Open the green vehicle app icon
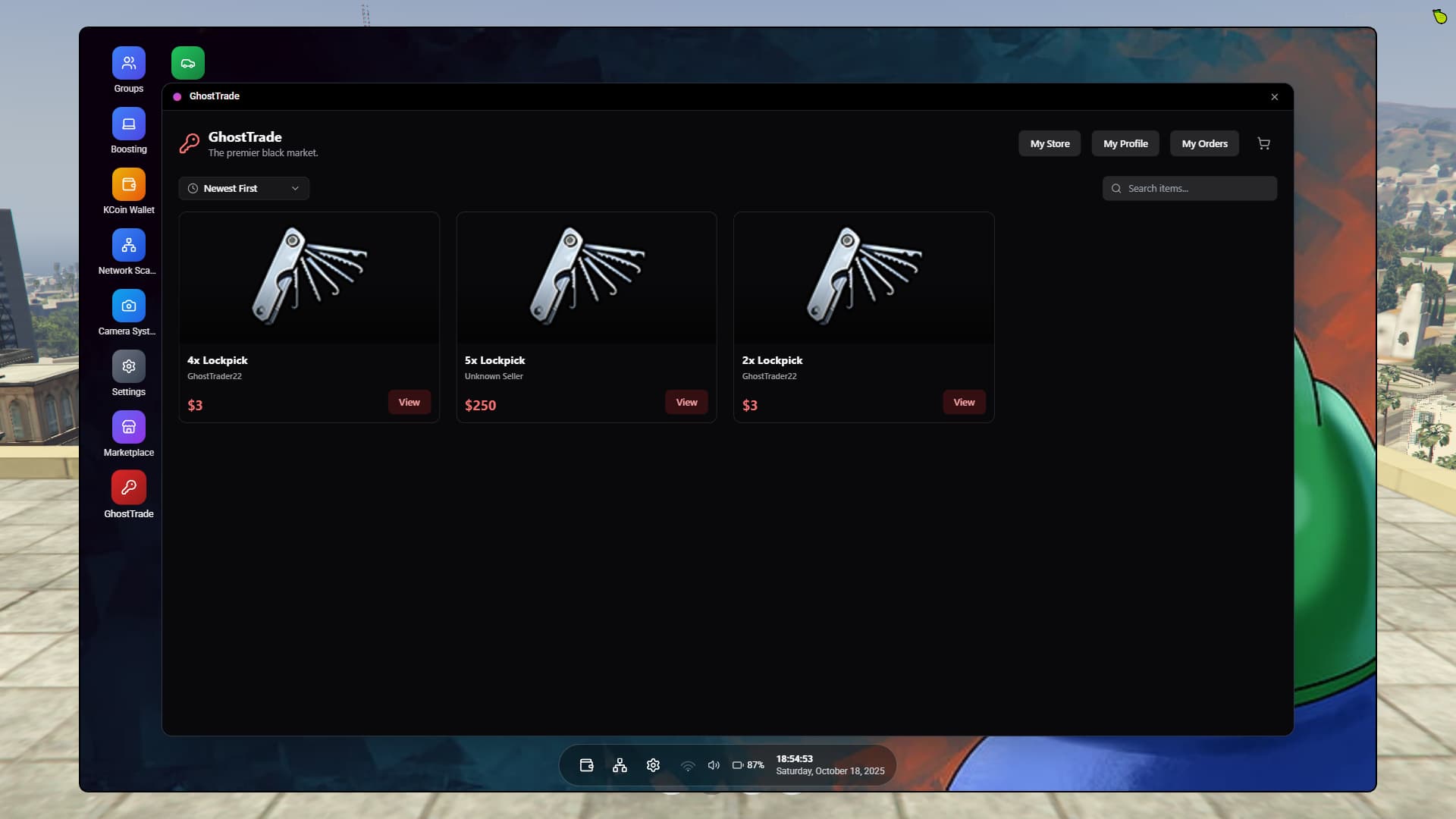 click(x=188, y=63)
